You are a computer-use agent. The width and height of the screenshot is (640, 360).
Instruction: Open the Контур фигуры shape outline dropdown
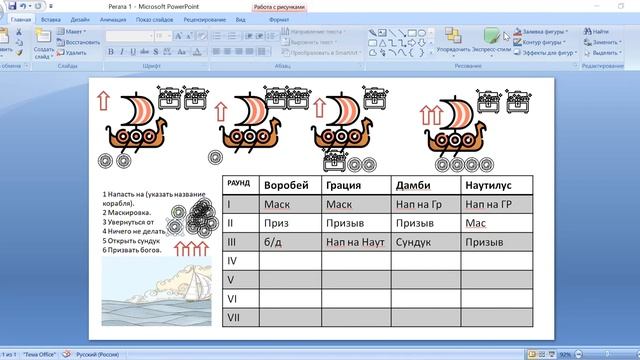tap(540, 42)
